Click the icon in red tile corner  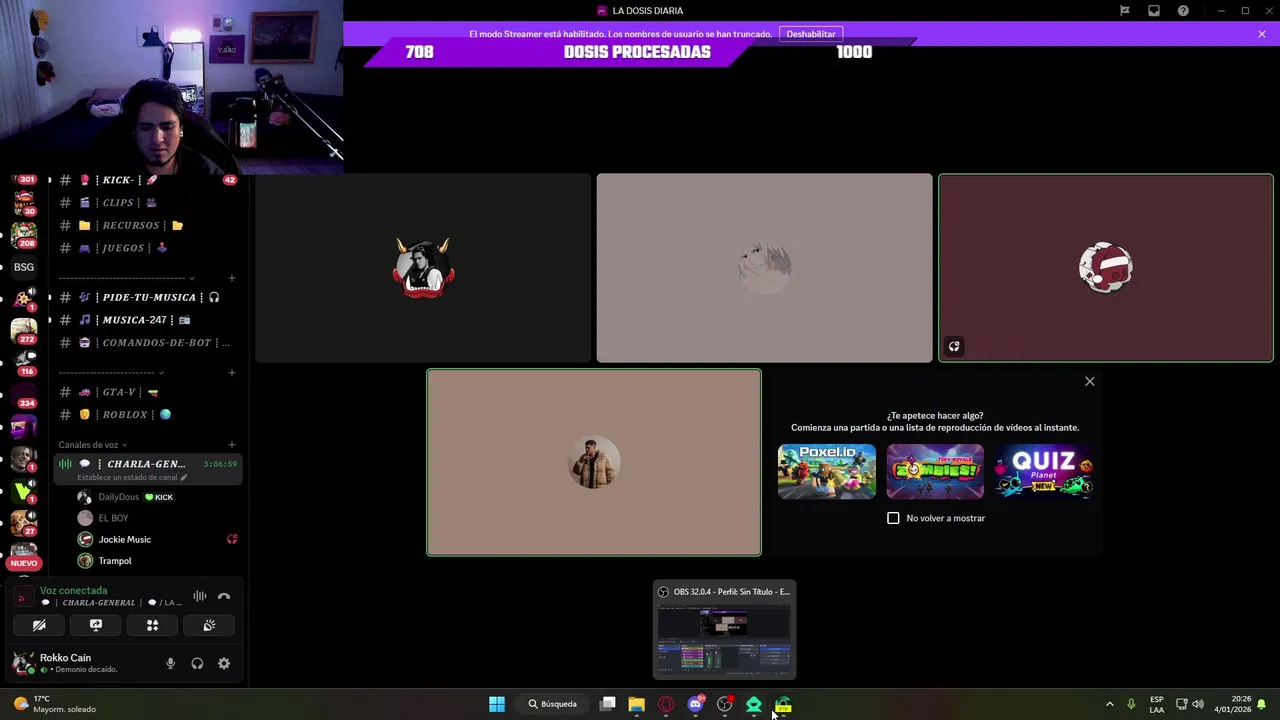(954, 347)
